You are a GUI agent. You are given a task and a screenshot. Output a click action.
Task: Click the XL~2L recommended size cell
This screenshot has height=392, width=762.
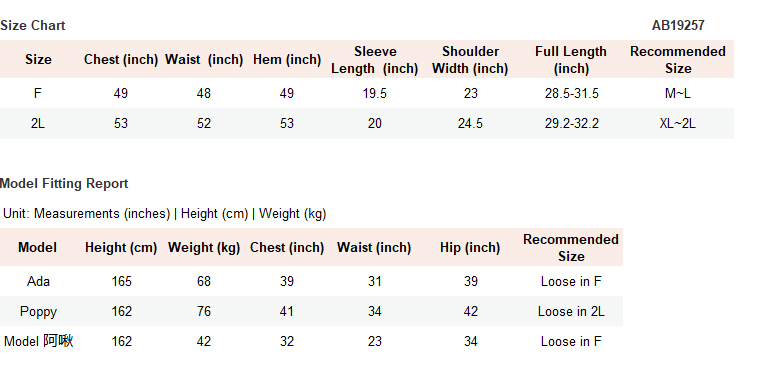click(x=678, y=123)
